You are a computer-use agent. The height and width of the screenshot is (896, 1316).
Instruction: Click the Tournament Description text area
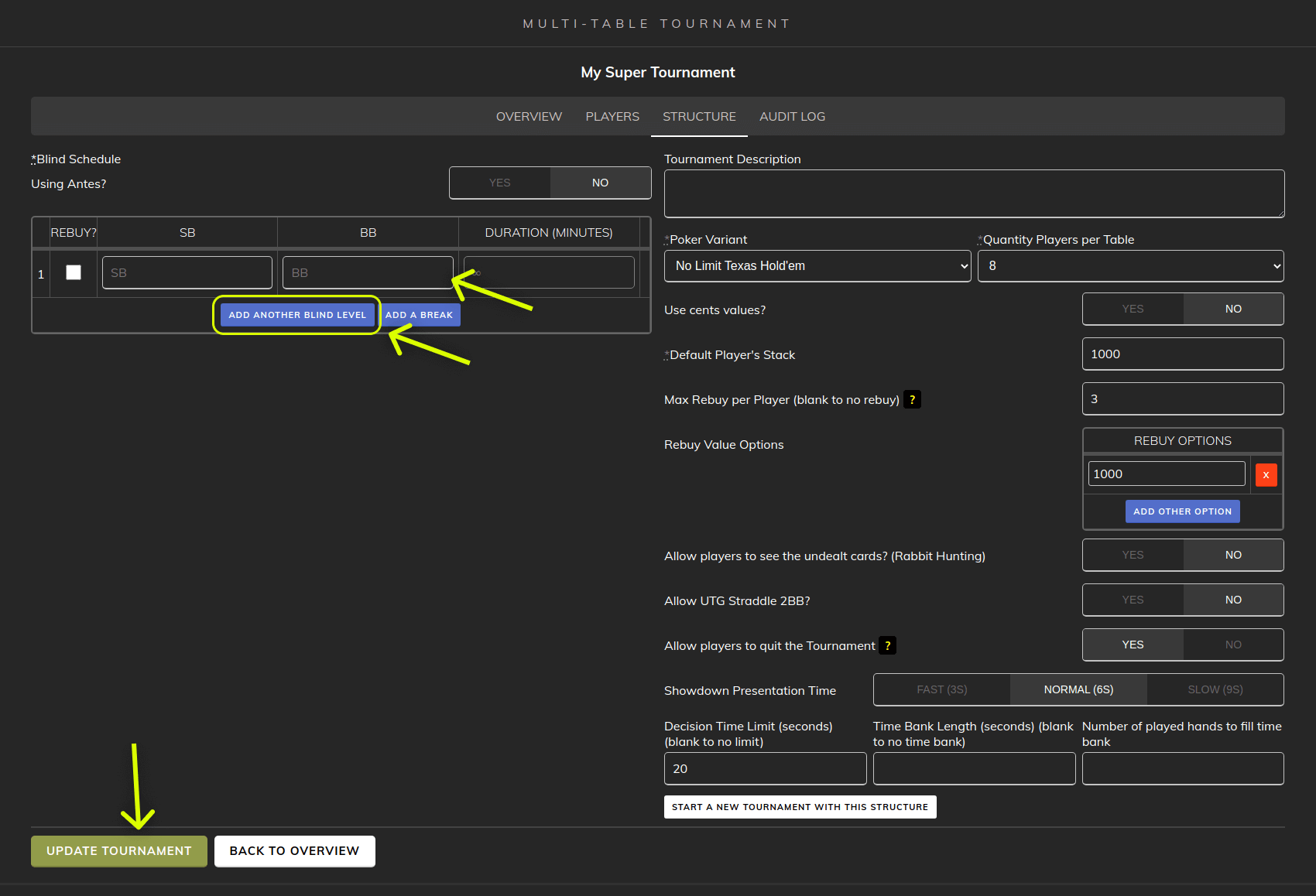click(974, 193)
